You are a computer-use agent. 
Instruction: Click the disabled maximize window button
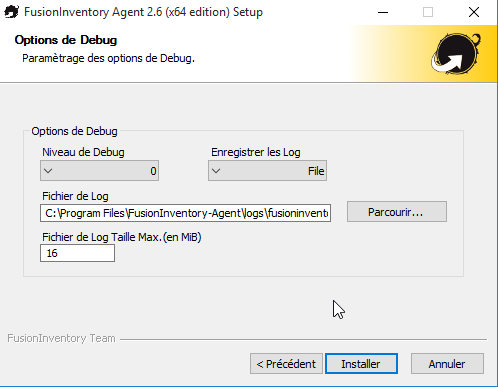coord(428,12)
